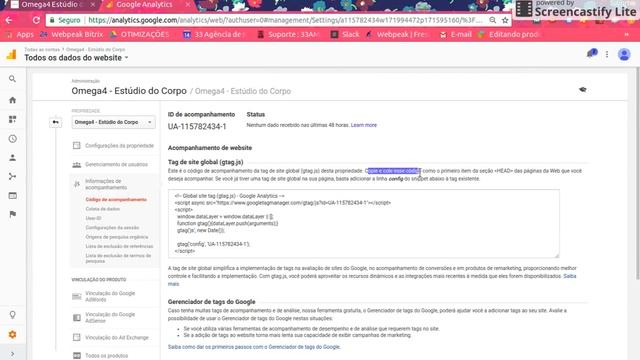Open Acquisition reports icon
Viewport: 640px width, 360px height.
point(12,176)
